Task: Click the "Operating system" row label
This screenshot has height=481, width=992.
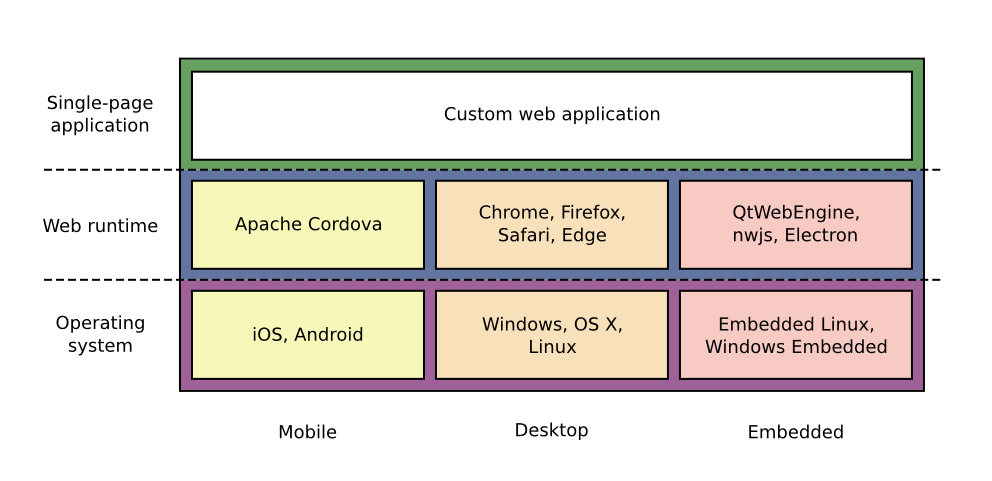Action: [100, 334]
